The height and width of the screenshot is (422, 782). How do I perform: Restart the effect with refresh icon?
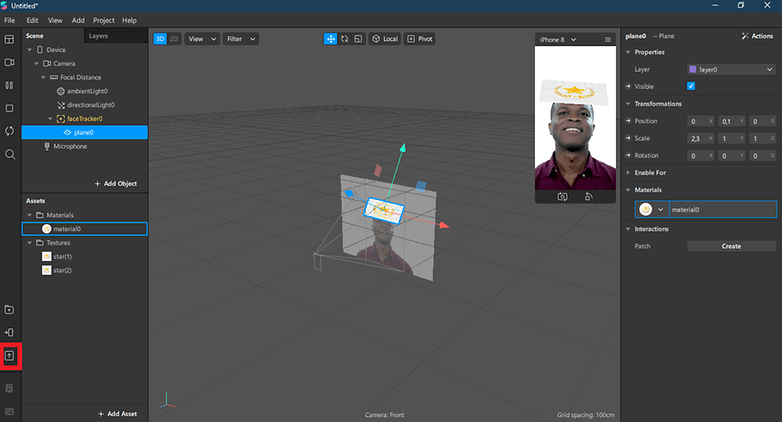pos(9,131)
